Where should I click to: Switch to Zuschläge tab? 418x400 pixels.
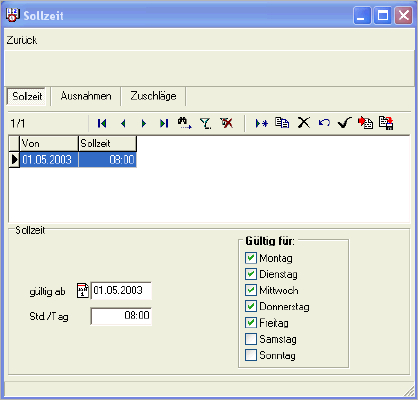coord(153,96)
